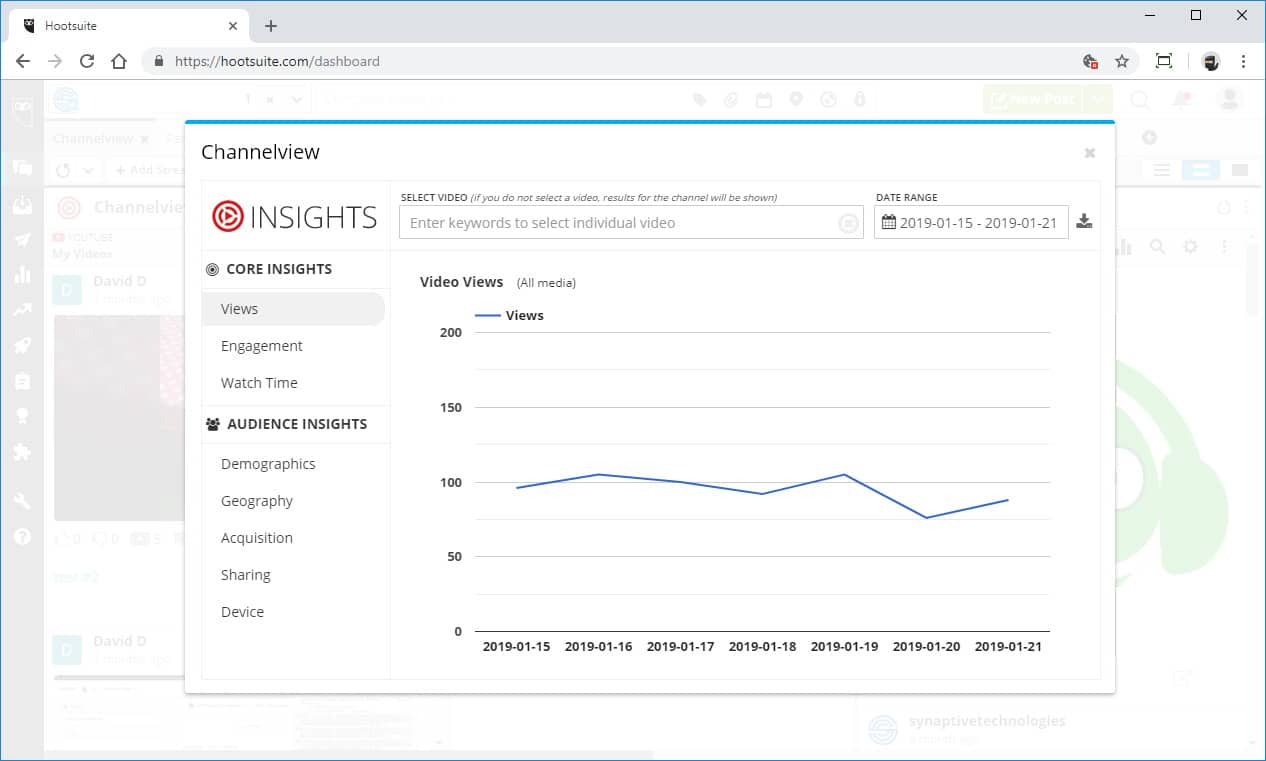The image size is (1266, 761).
Task: Close the Channelview dialog with the X
Action: [1089, 153]
